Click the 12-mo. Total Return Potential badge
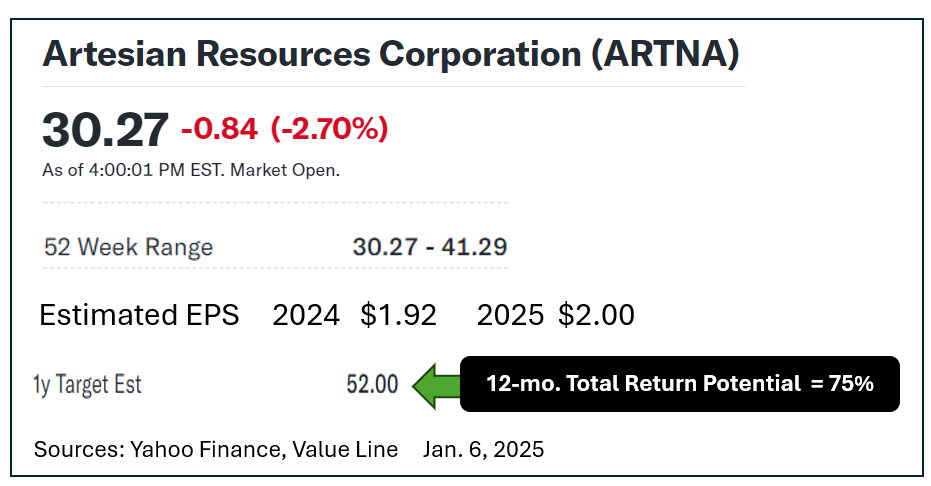Viewport: 931px width, 486px height. (679, 384)
